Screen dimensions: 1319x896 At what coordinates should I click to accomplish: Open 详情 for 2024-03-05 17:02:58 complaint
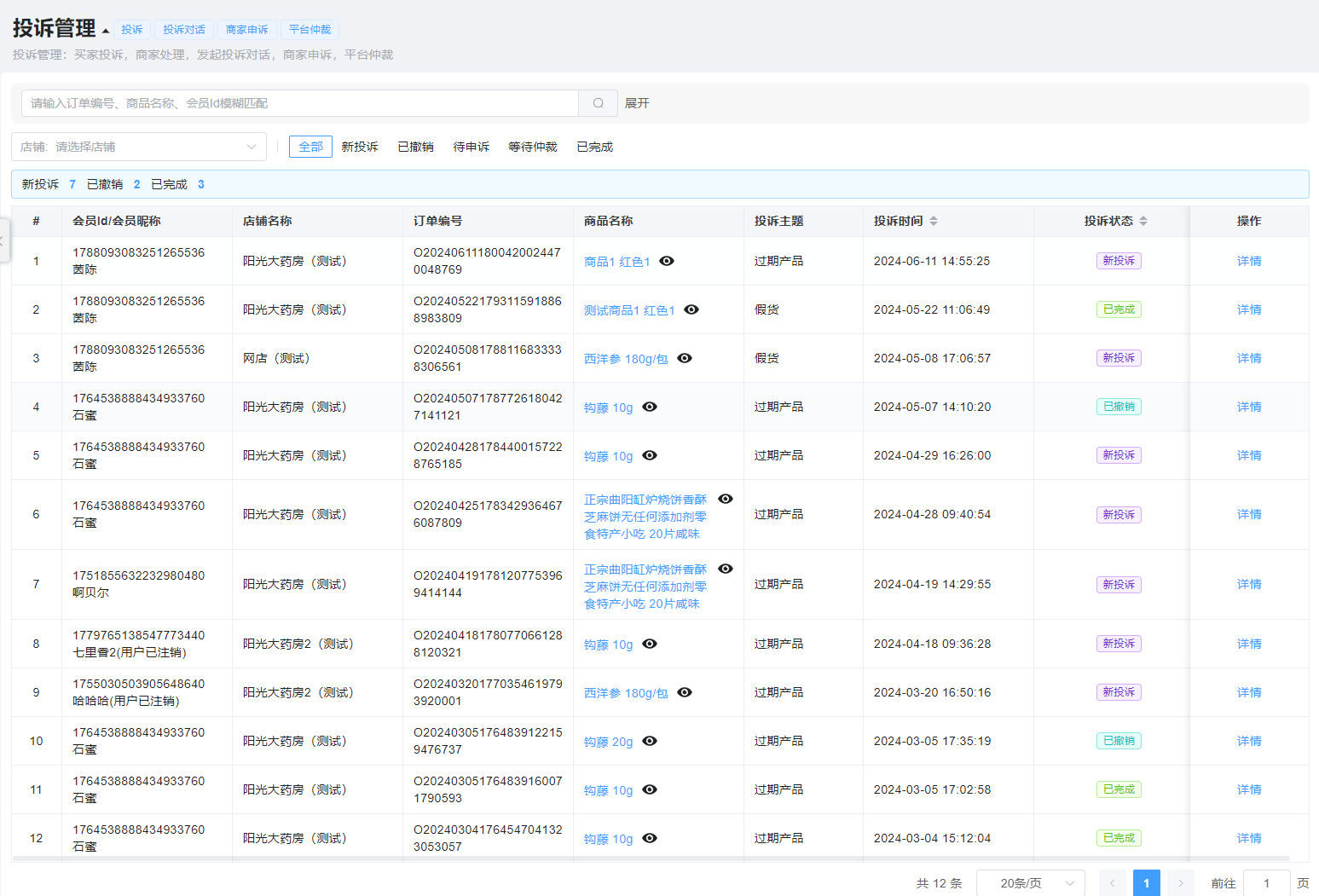tap(1249, 789)
